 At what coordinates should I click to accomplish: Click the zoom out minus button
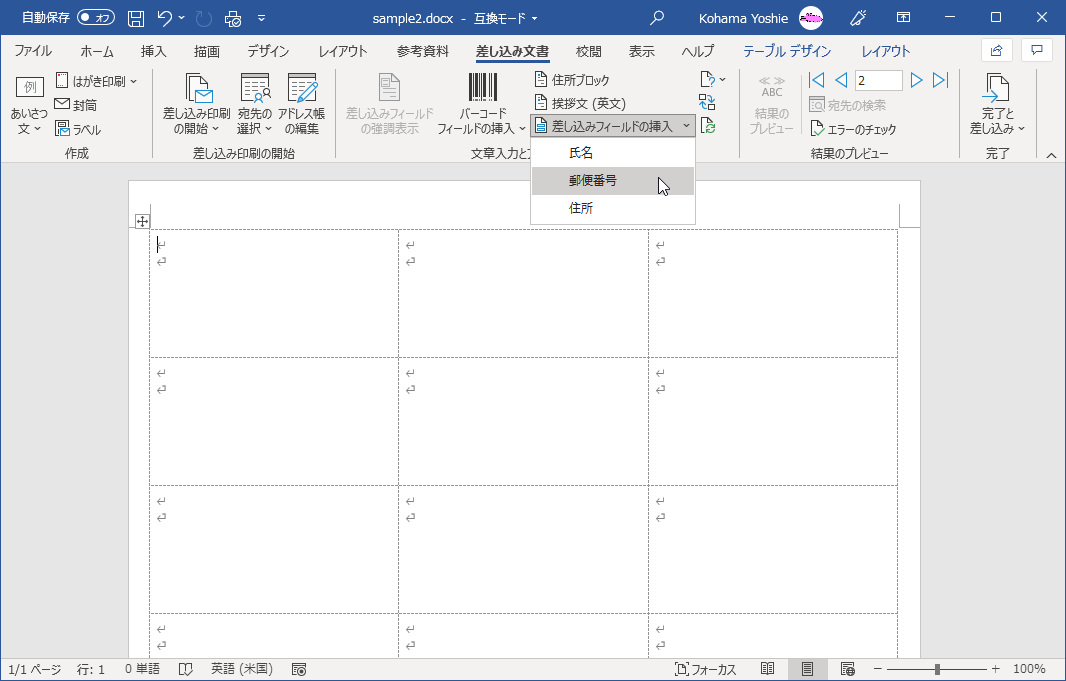(x=878, y=669)
